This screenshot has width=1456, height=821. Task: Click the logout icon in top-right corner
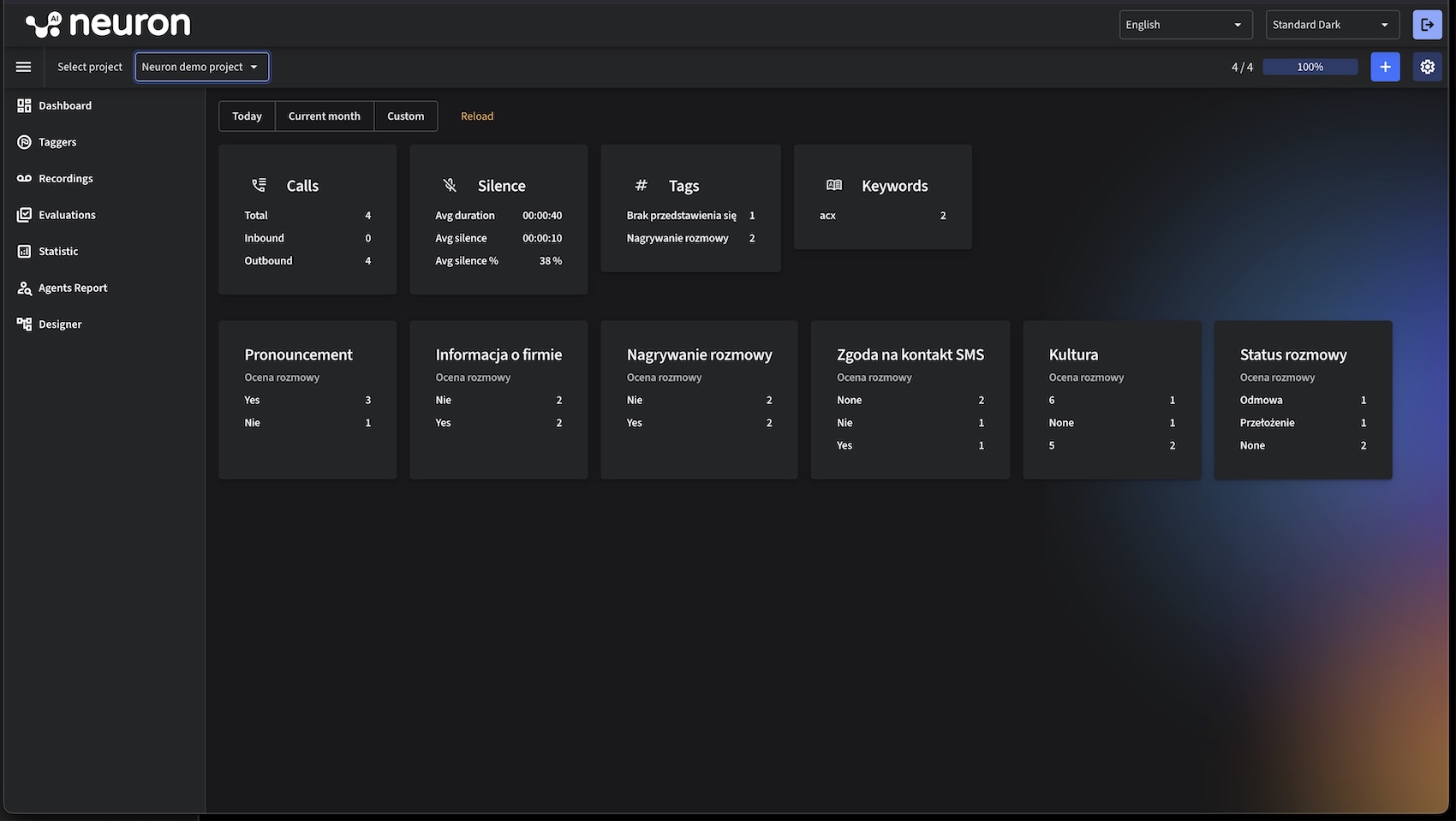coord(1426,25)
